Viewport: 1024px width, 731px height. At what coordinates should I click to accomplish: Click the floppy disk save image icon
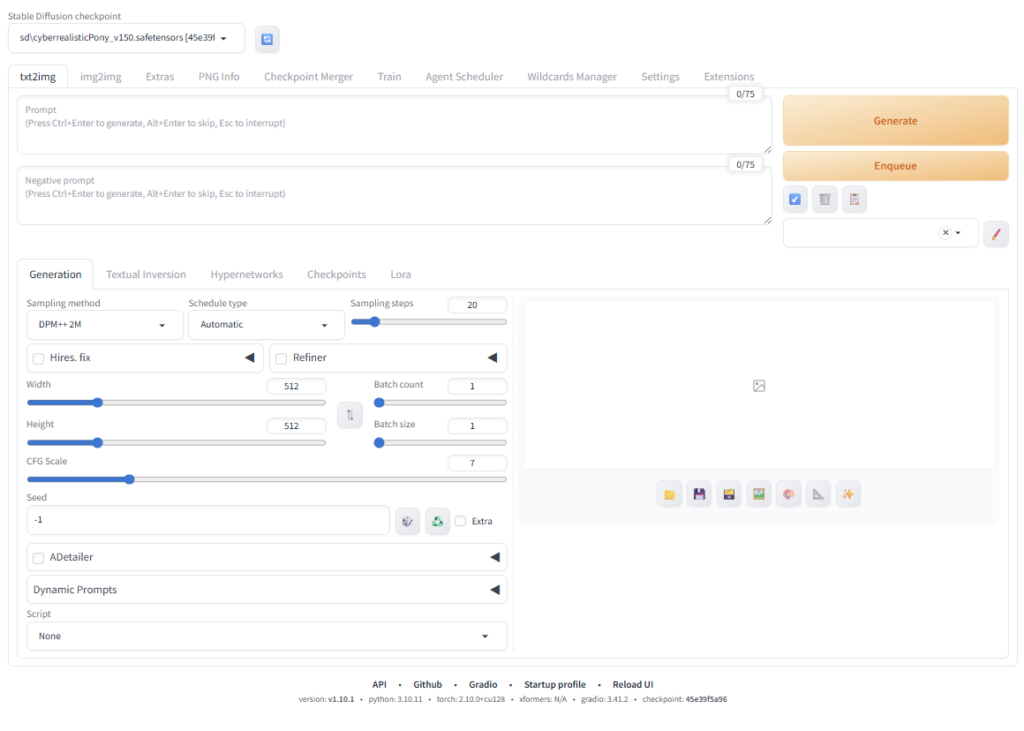click(699, 494)
